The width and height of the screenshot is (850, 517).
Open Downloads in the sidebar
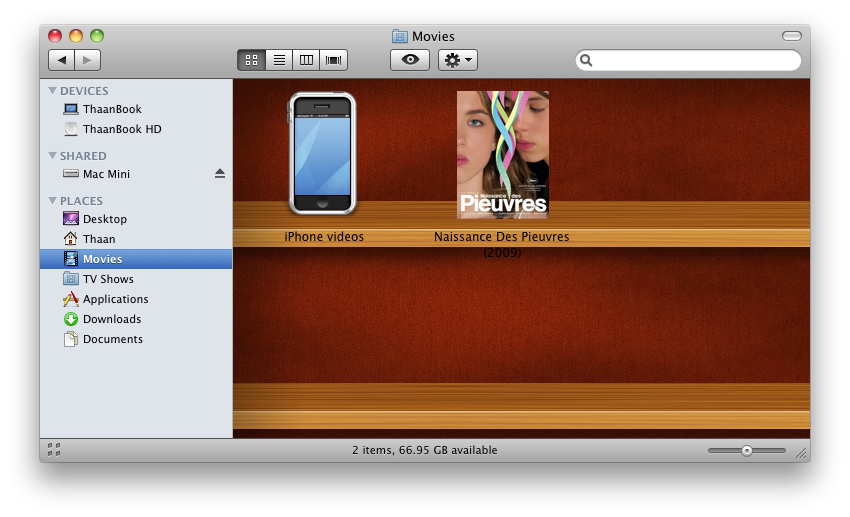coord(136,319)
